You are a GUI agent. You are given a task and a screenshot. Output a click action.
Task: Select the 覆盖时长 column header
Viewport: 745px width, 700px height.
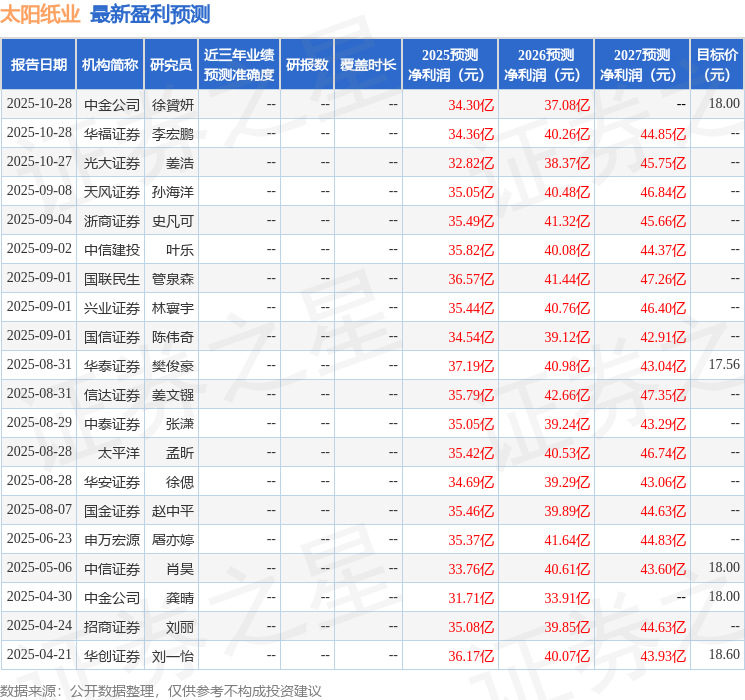pyautogui.click(x=368, y=65)
